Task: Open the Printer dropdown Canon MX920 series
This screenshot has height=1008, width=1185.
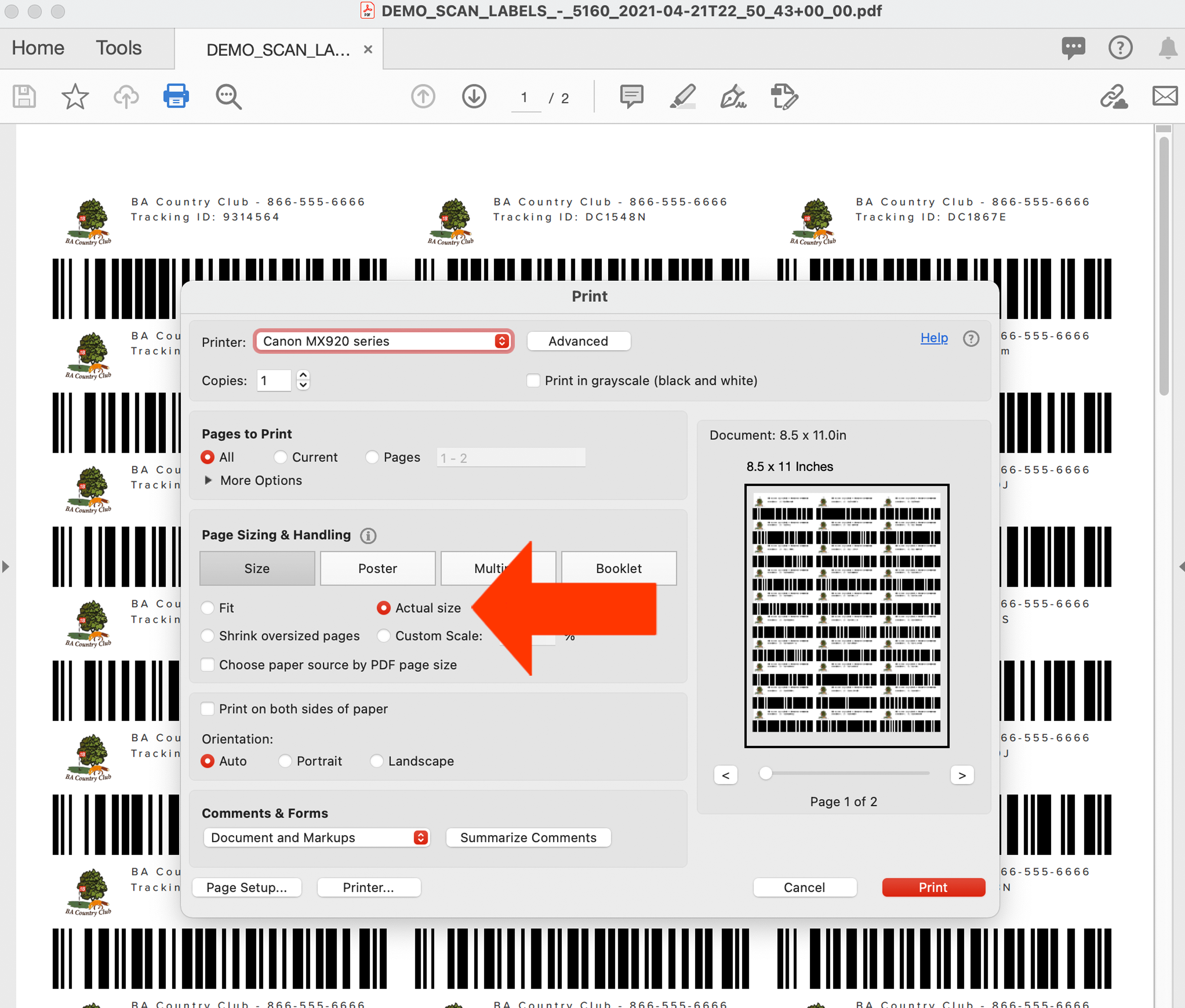Action: click(x=383, y=341)
